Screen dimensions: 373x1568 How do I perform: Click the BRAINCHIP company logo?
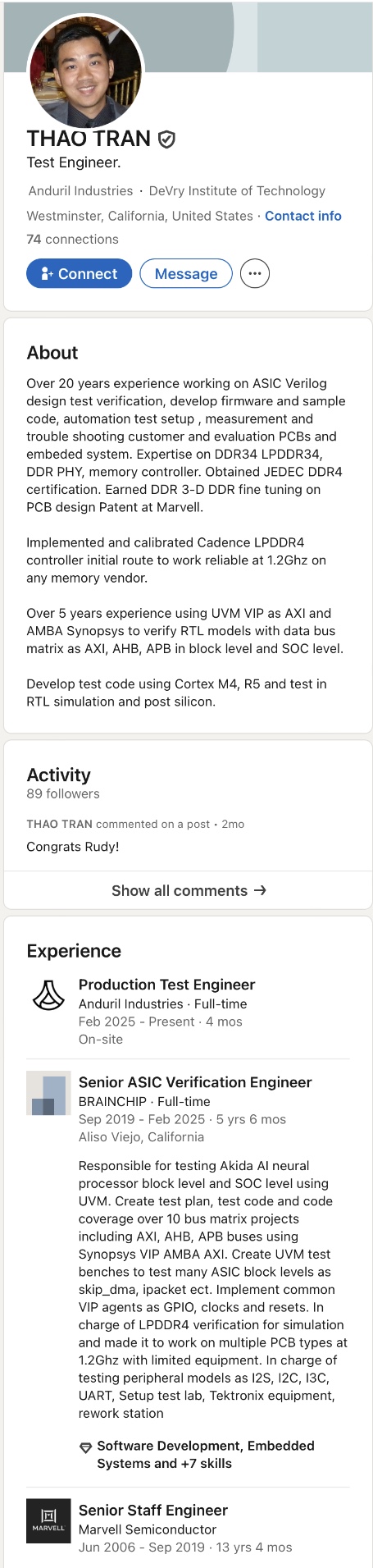pyautogui.click(x=48, y=1093)
